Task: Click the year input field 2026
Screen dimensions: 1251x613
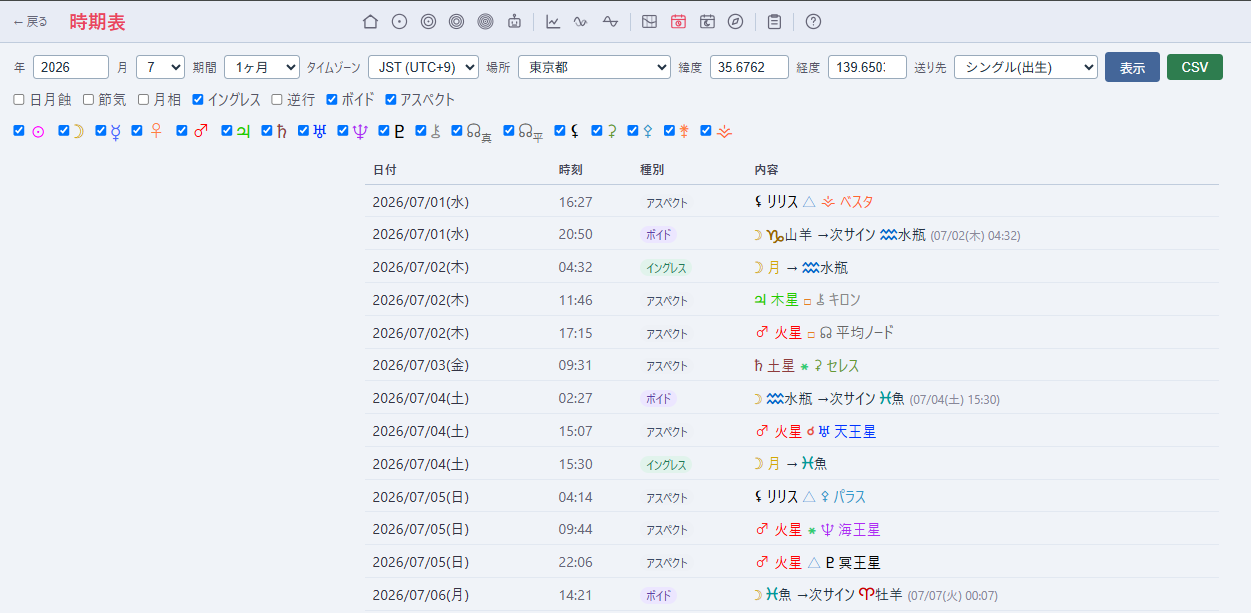Action: pos(71,67)
